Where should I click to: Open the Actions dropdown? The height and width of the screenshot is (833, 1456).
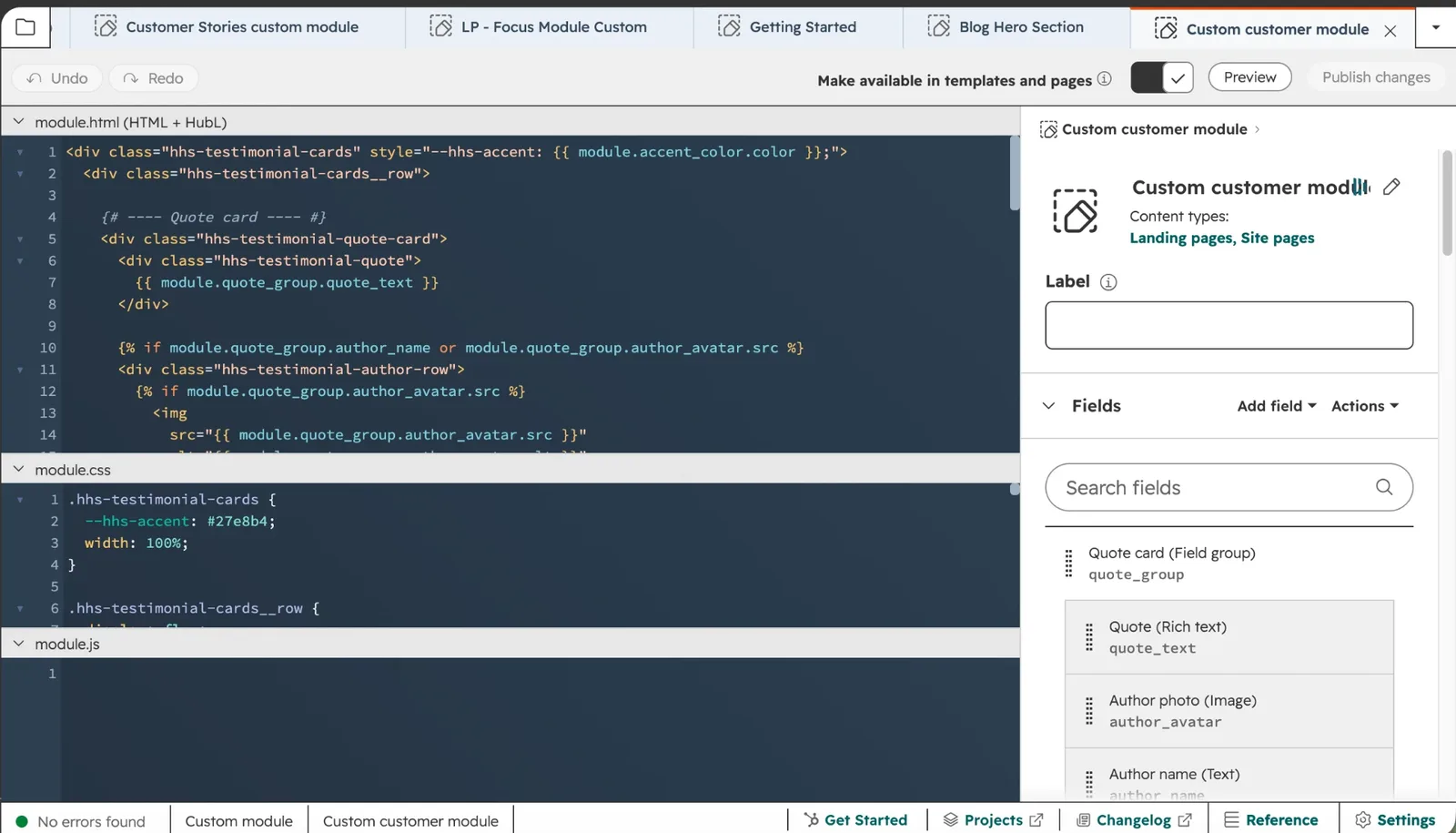point(1365,406)
